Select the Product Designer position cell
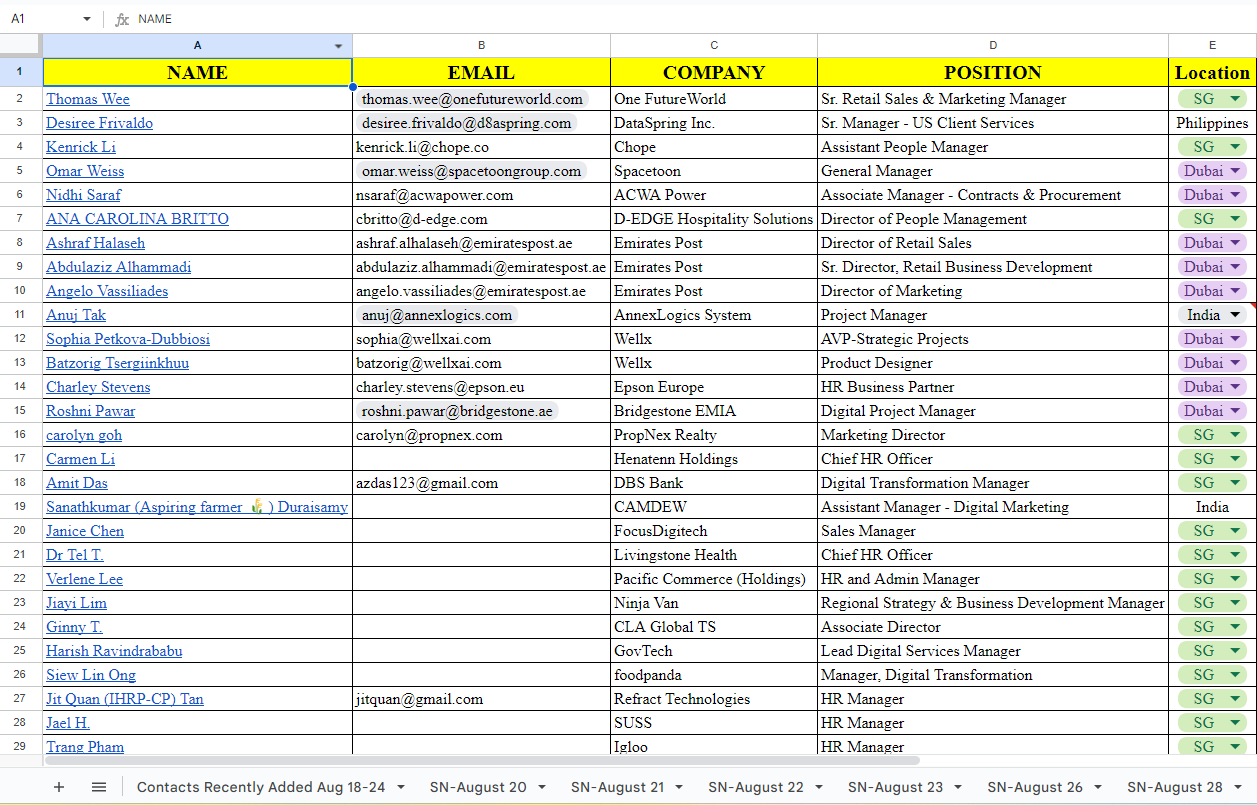1257x805 pixels. 993,363
